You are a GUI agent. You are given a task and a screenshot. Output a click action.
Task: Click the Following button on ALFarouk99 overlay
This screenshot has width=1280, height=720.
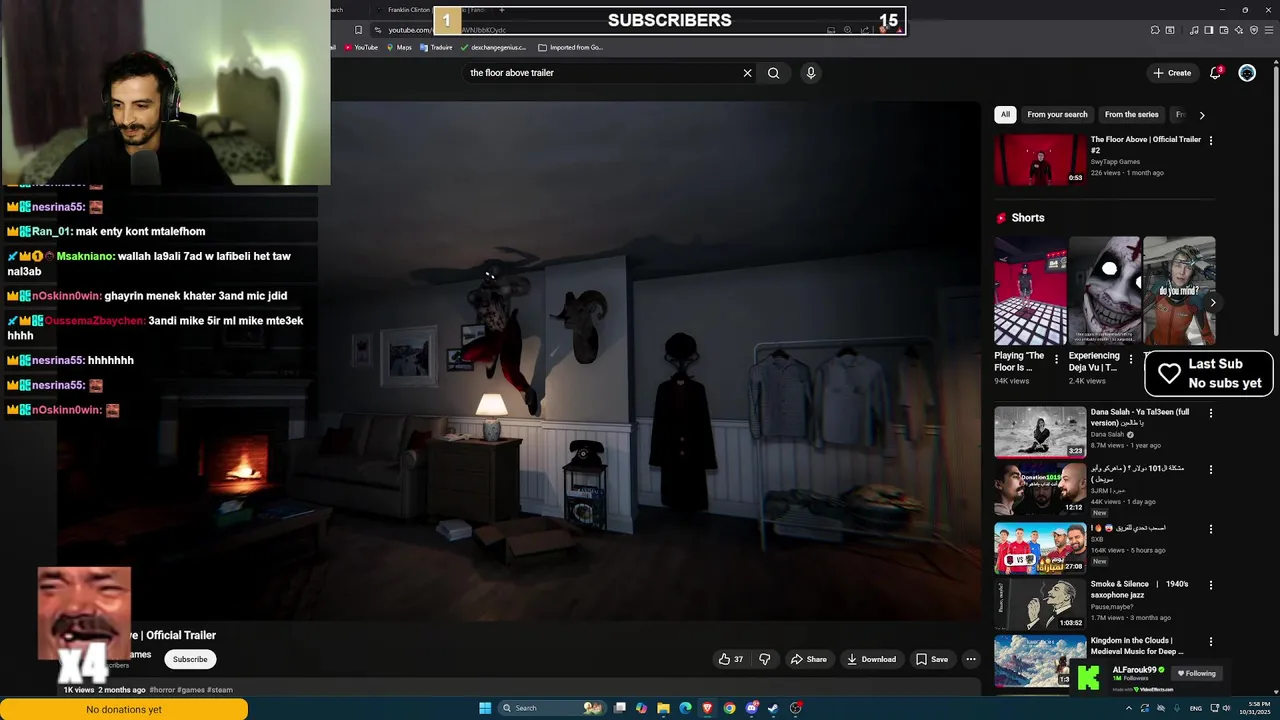click(x=1196, y=673)
